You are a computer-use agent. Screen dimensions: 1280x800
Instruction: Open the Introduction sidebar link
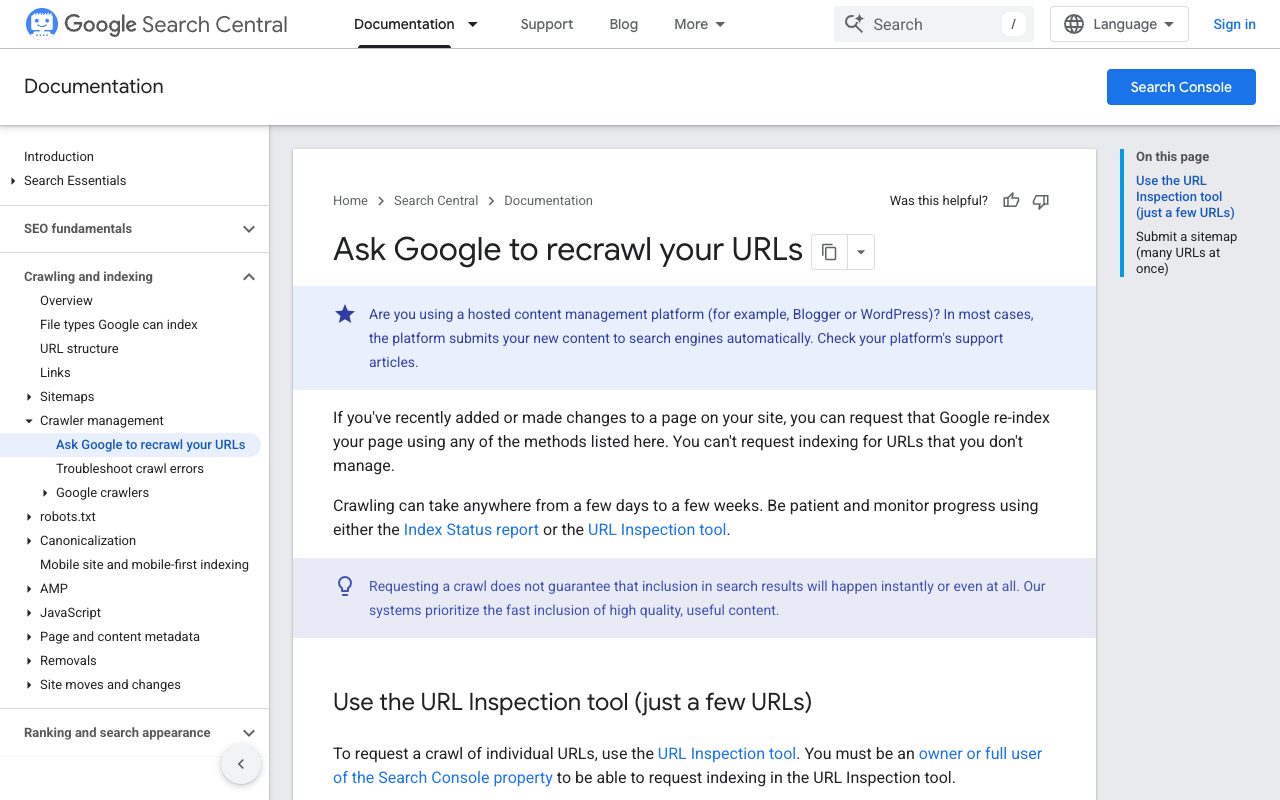tap(59, 157)
